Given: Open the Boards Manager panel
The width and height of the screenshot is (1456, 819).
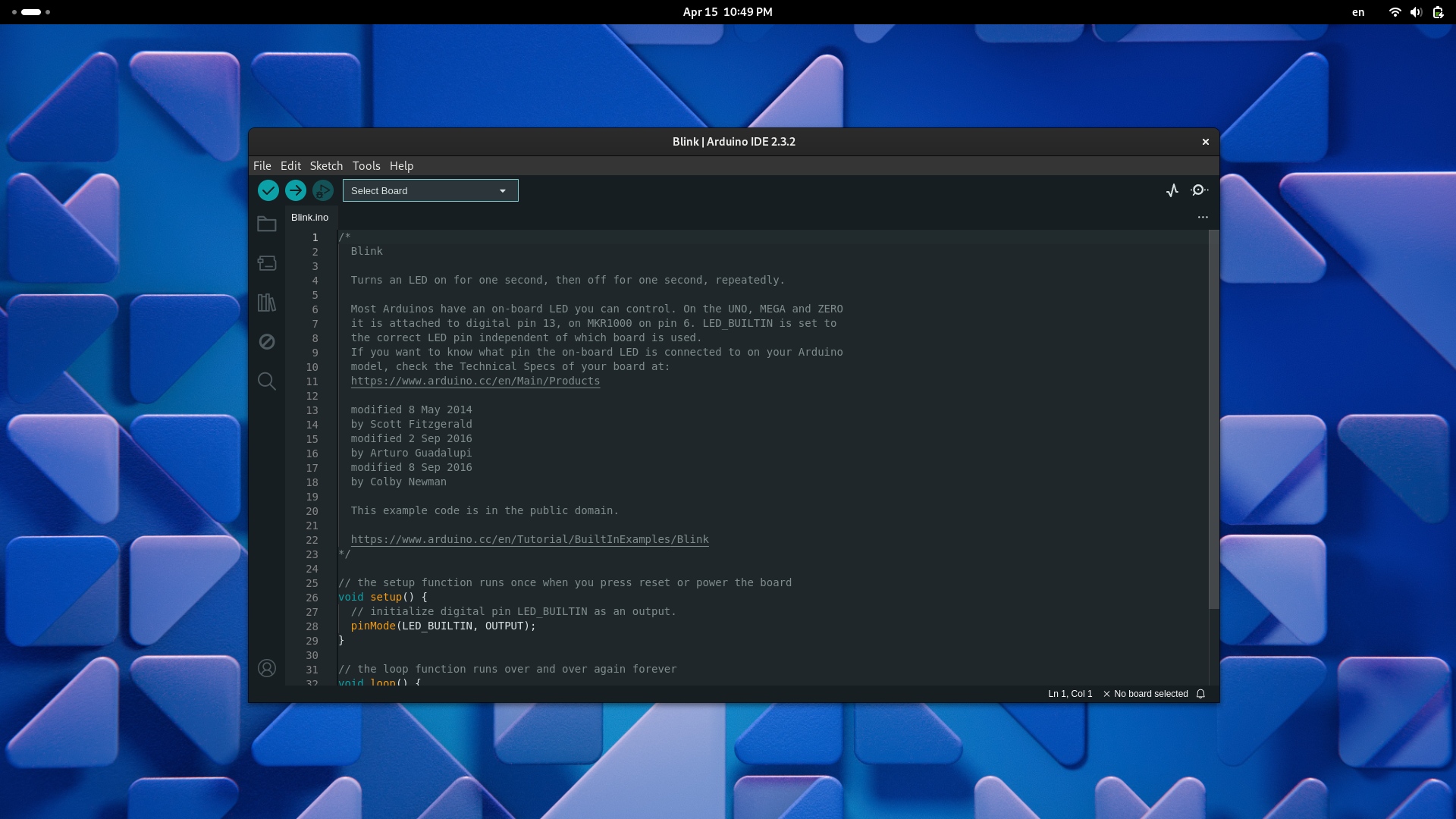Looking at the screenshot, I should [267, 263].
